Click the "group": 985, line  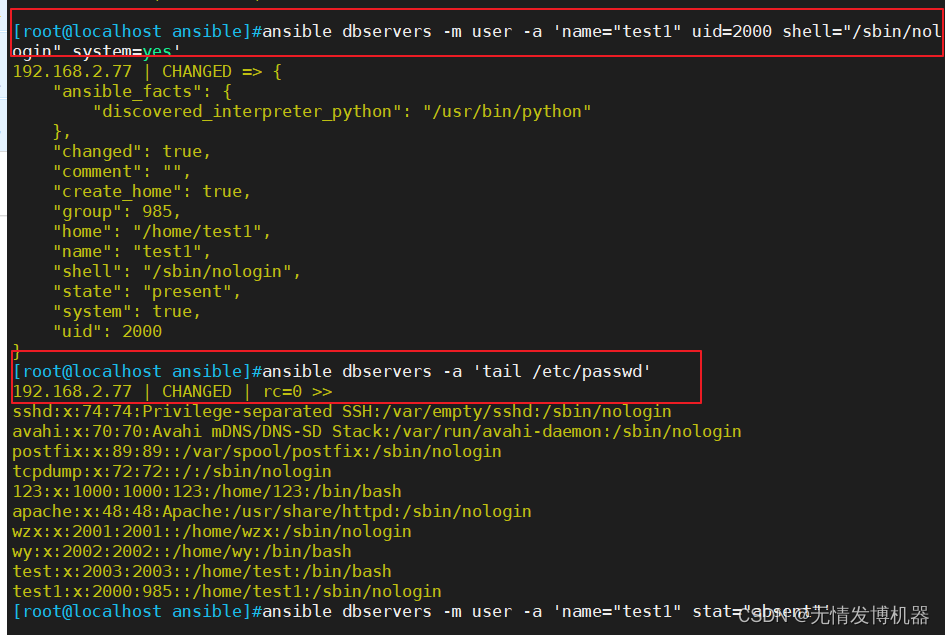click(x=117, y=211)
